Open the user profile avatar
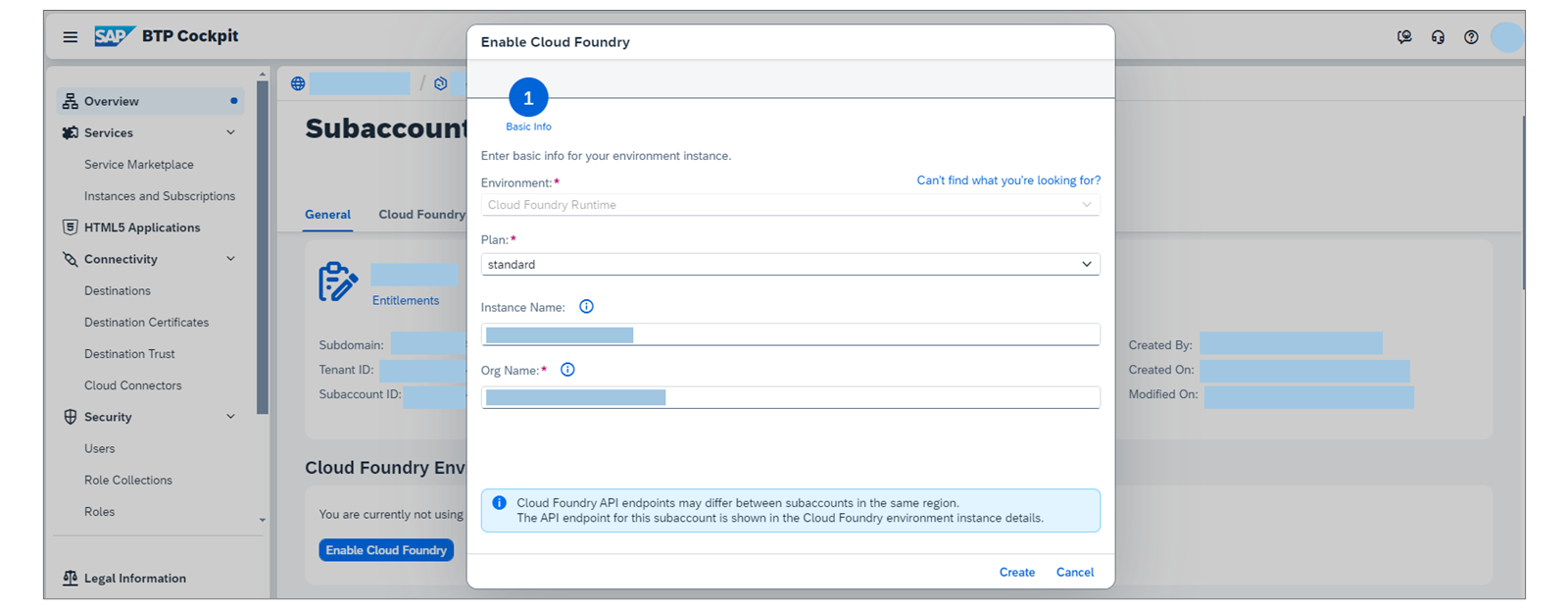 click(x=1507, y=37)
